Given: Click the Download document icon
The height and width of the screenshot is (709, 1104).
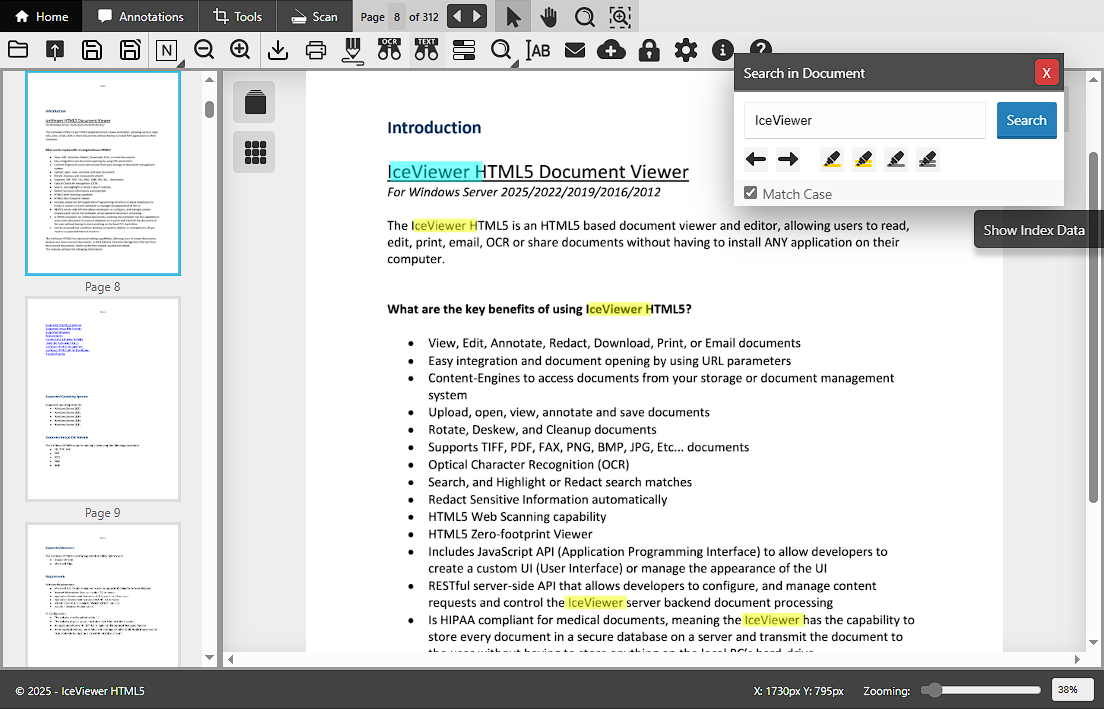Looking at the screenshot, I should coord(278,50).
